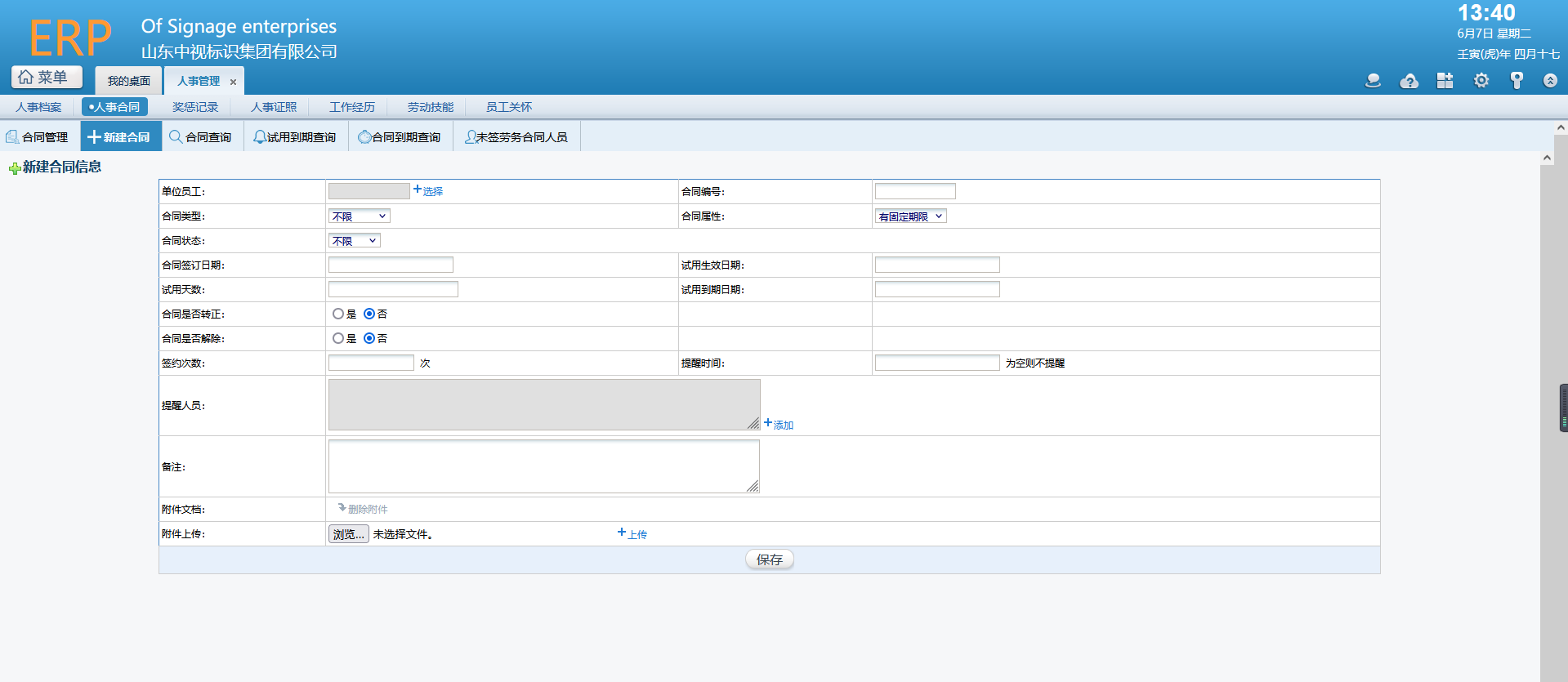Click the 签约次数 input field
The image size is (1568, 682).
tap(371, 363)
